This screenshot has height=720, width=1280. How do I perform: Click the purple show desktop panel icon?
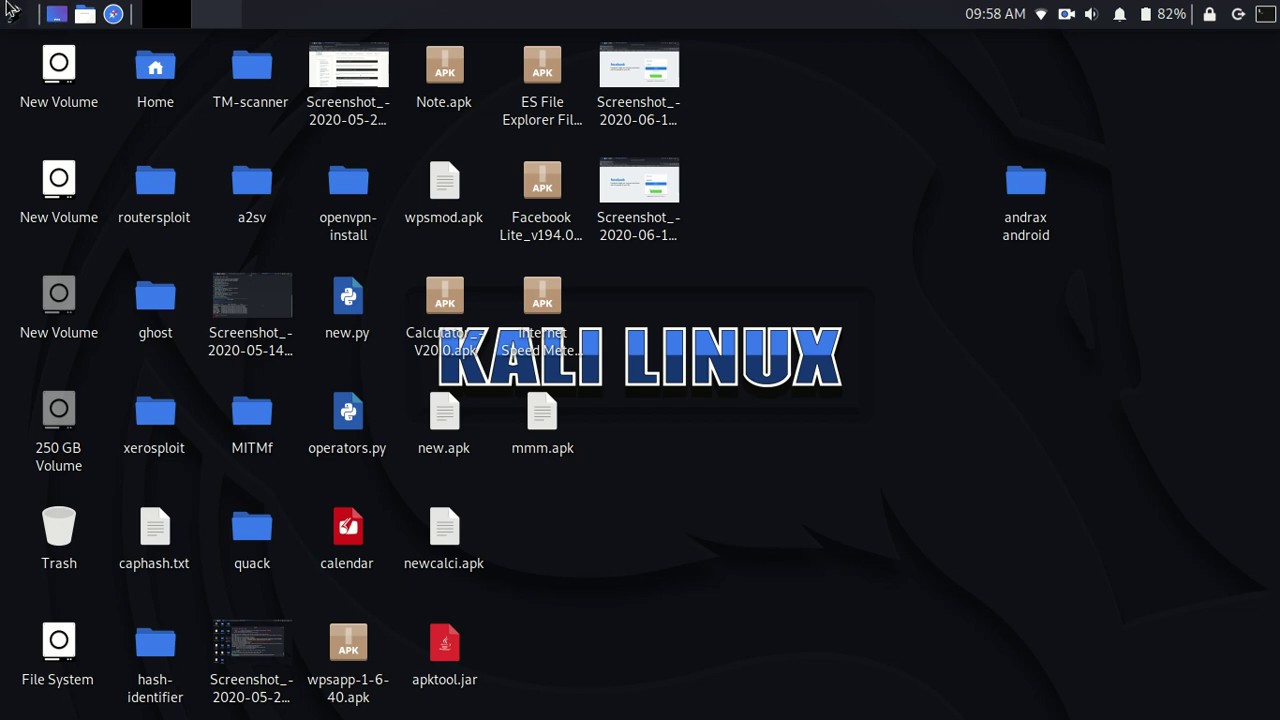(56, 14)
